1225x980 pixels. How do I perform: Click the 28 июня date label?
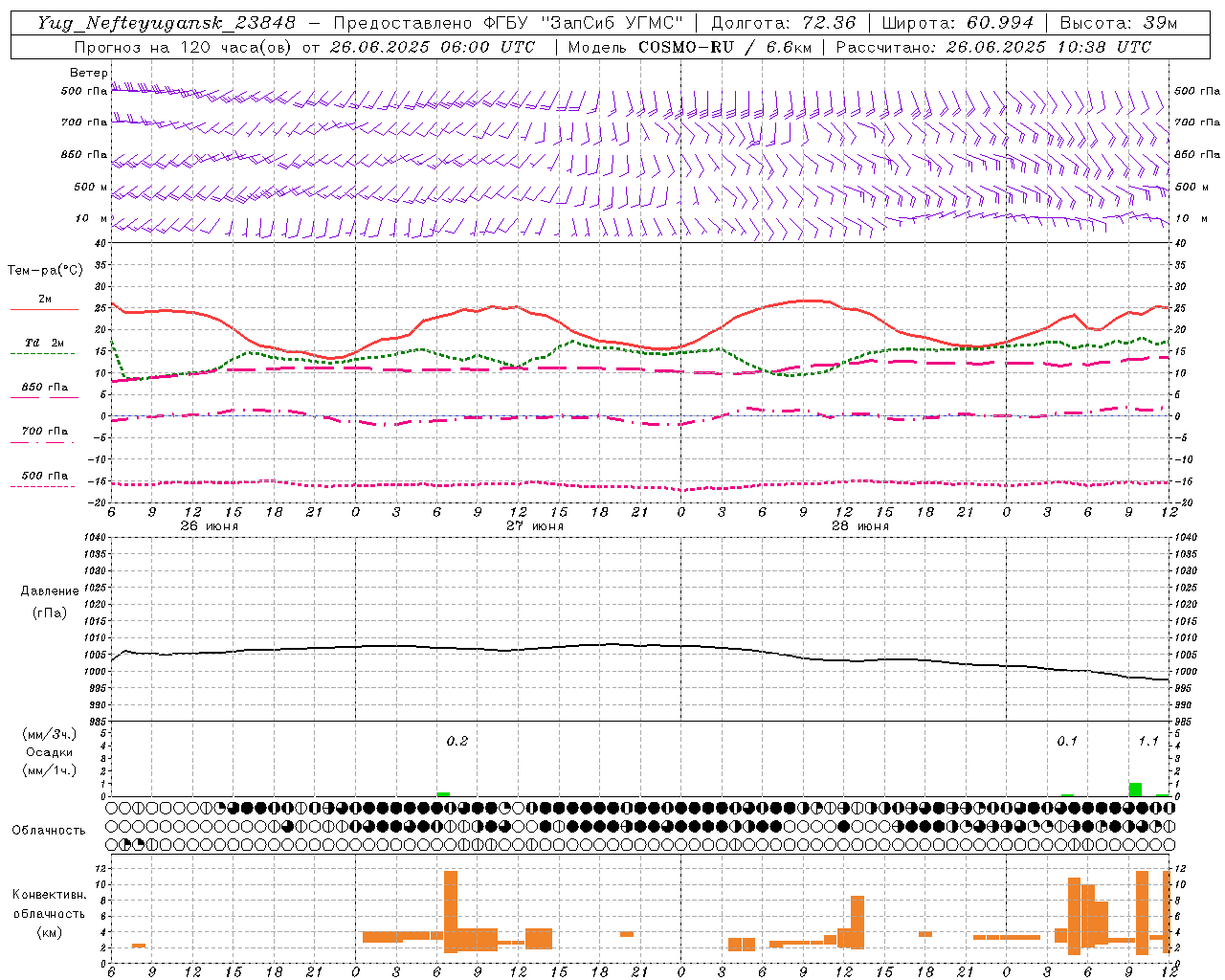[x=860, y=526]
